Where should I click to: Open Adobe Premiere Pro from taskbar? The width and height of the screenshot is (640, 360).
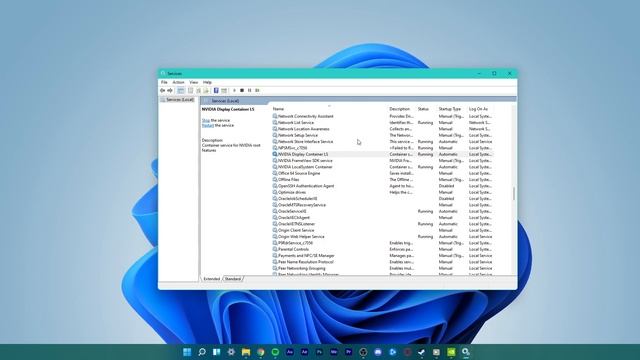point(349,352)
